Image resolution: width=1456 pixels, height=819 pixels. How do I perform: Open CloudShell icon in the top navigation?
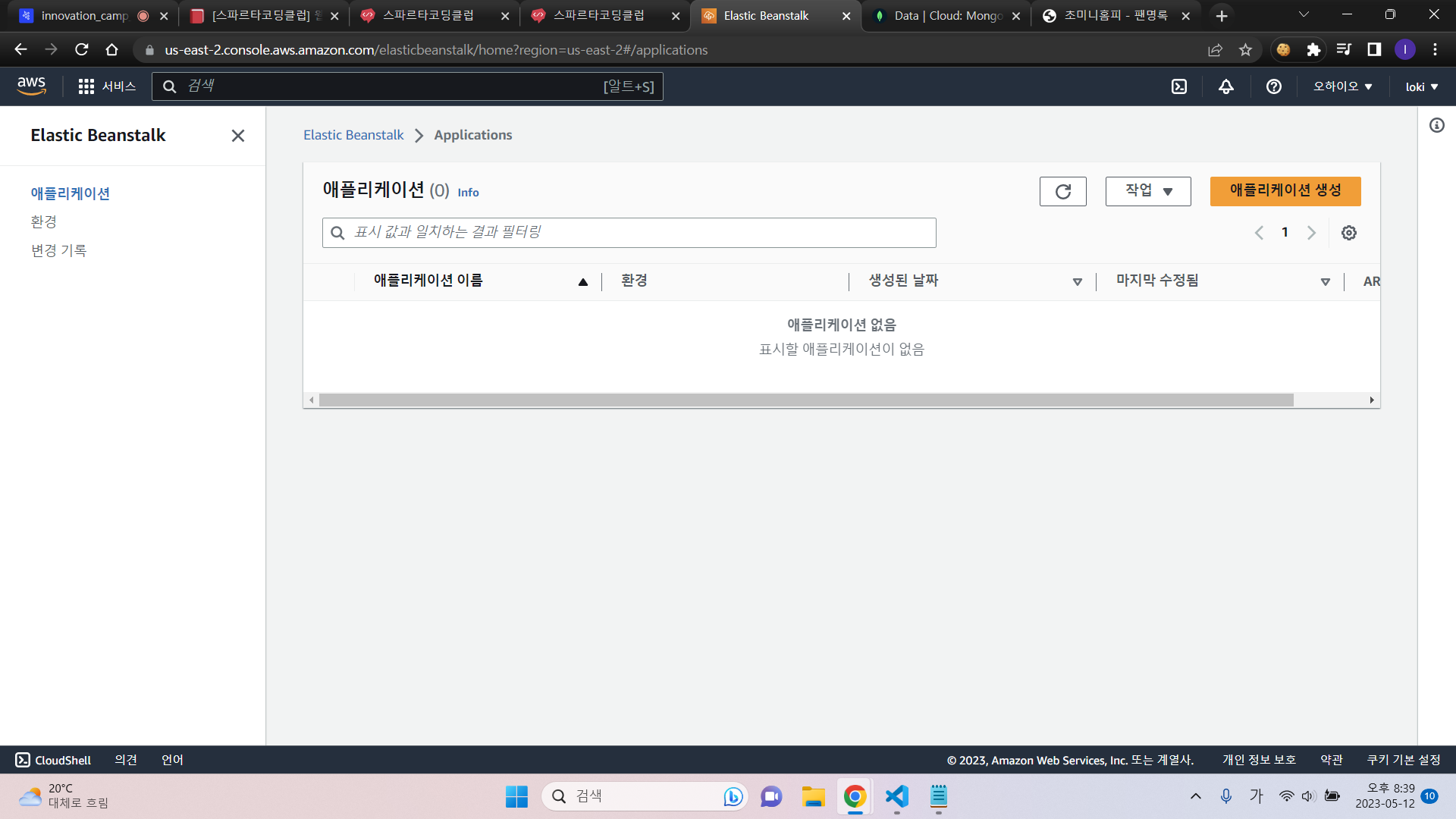(x=1179, y=86)
